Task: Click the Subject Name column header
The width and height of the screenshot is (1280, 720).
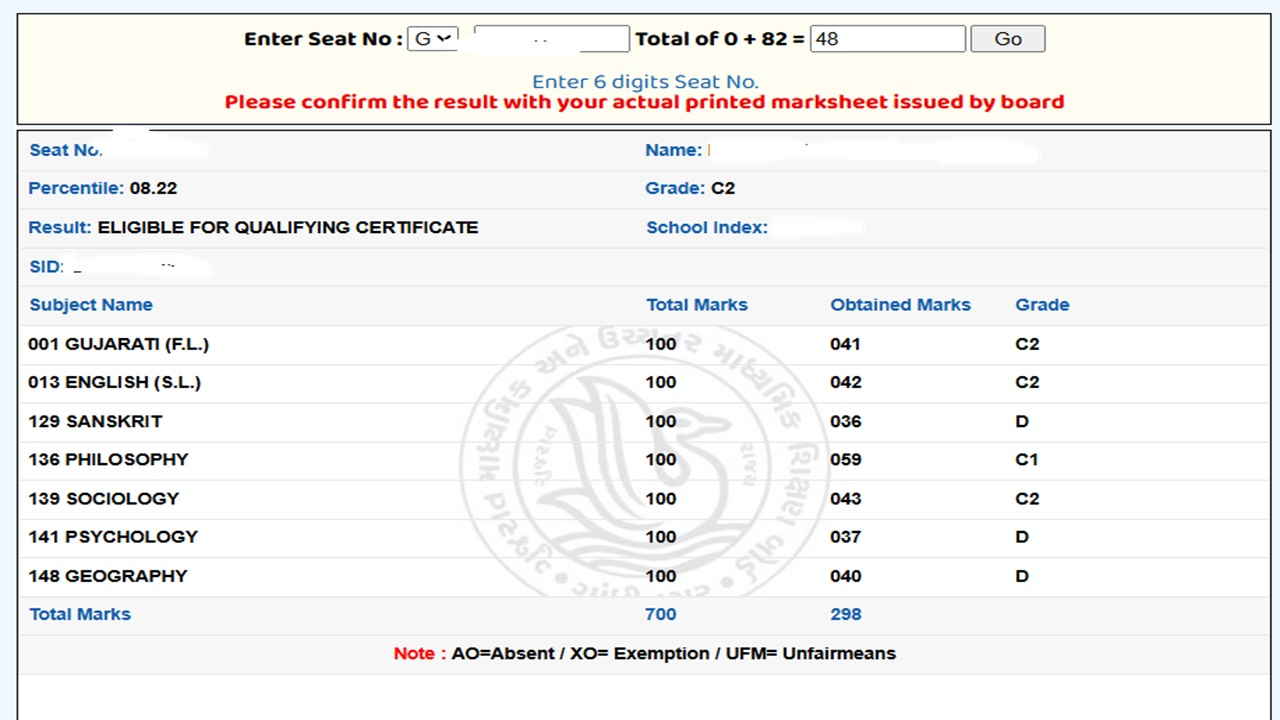Action: pyautogui.click(x=91, y=304)
